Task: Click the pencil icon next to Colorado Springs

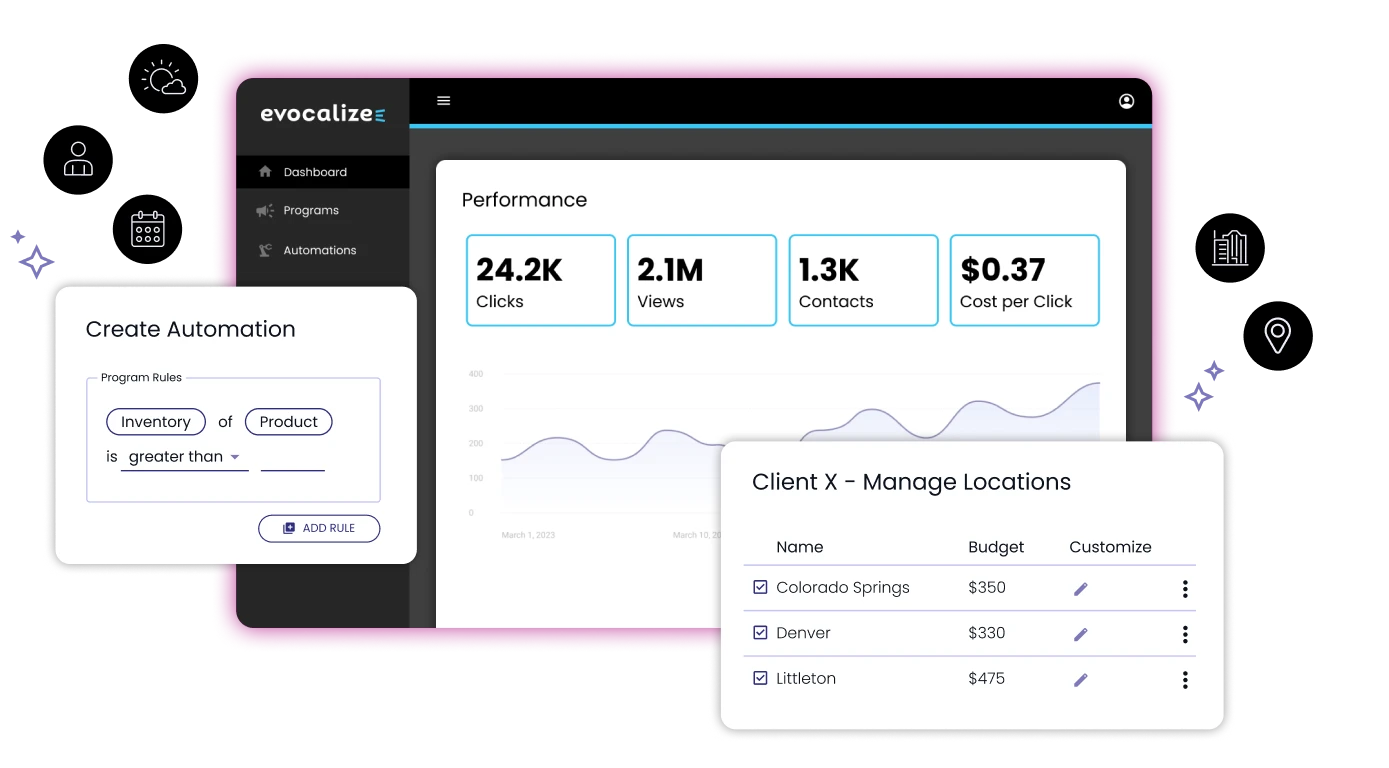Action: [x=1080, y=588]
